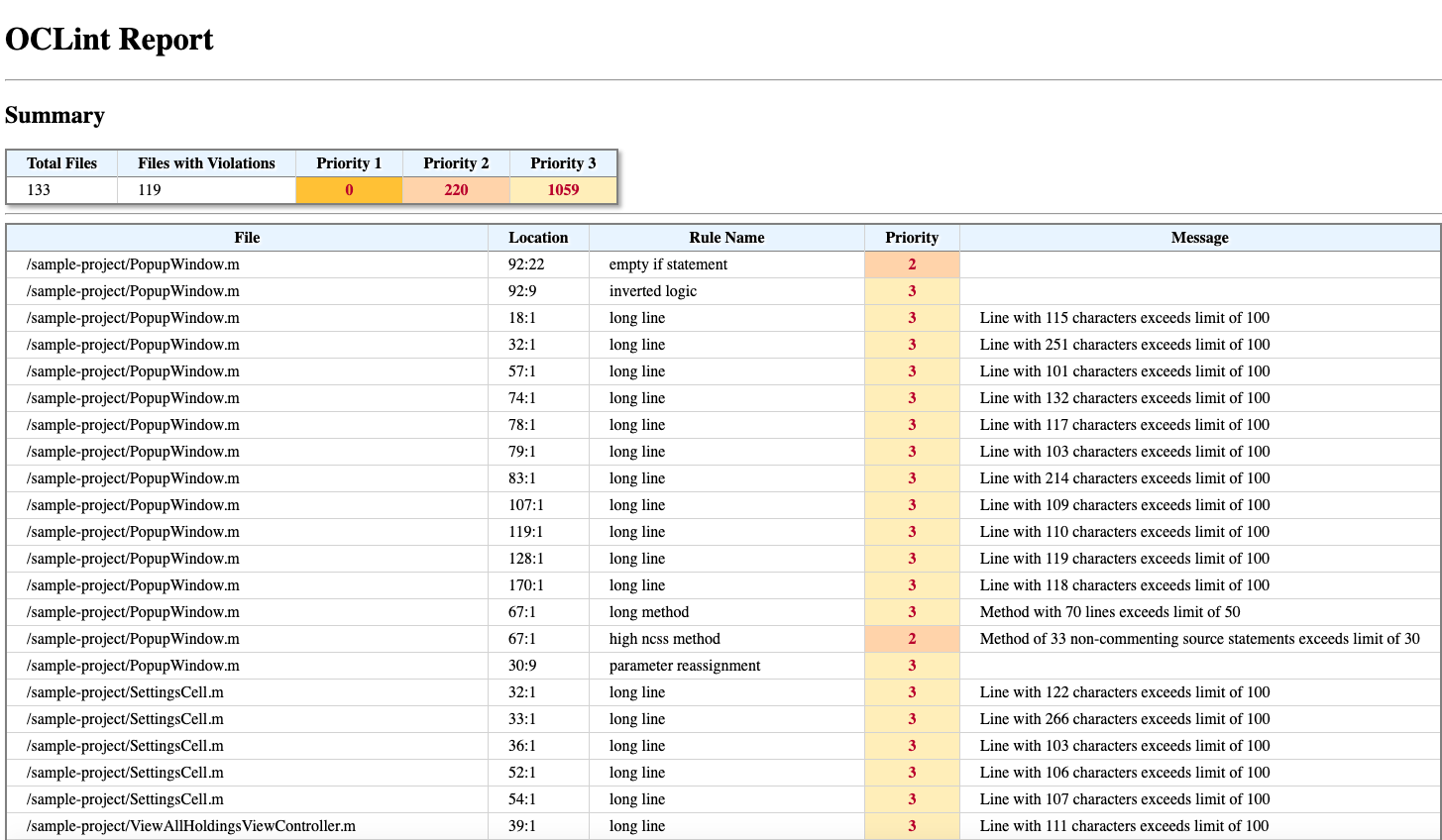Click location 107:1
The image size is (1442, 840).
[526, 505]
